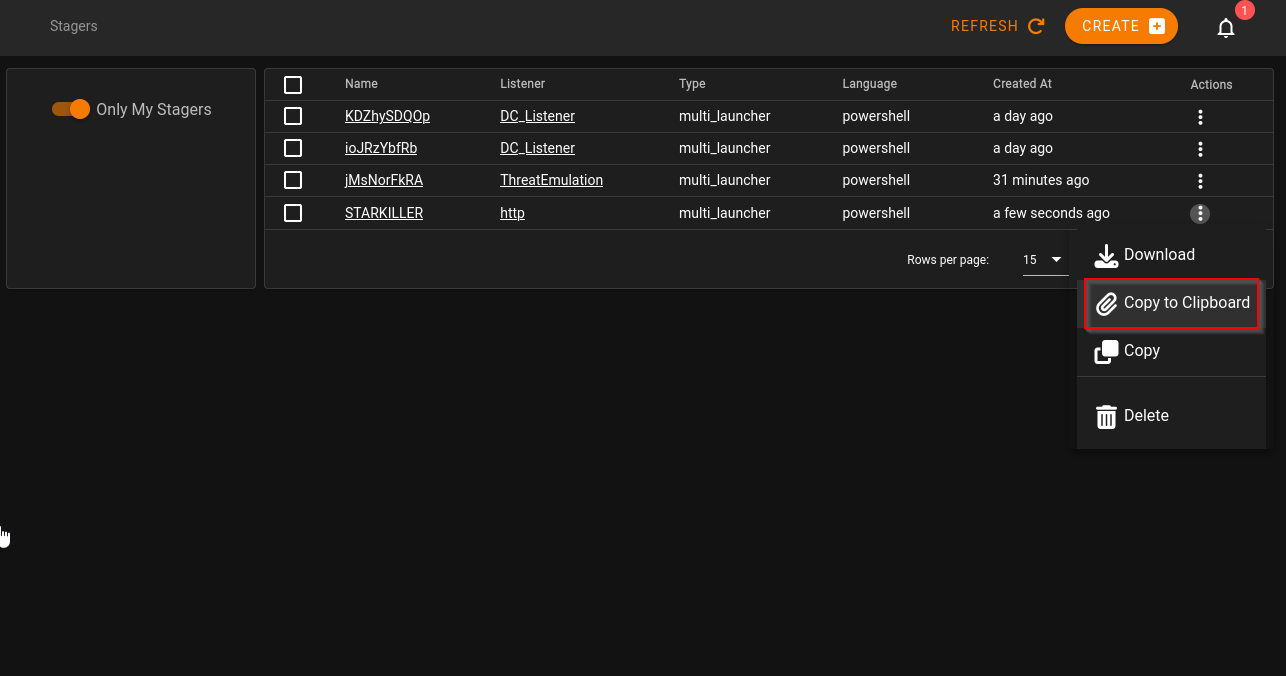This screenshot has height=676, width=1286.
Task: Click powershell cell in jMsNorFkRA row
Action: point(876,180)
